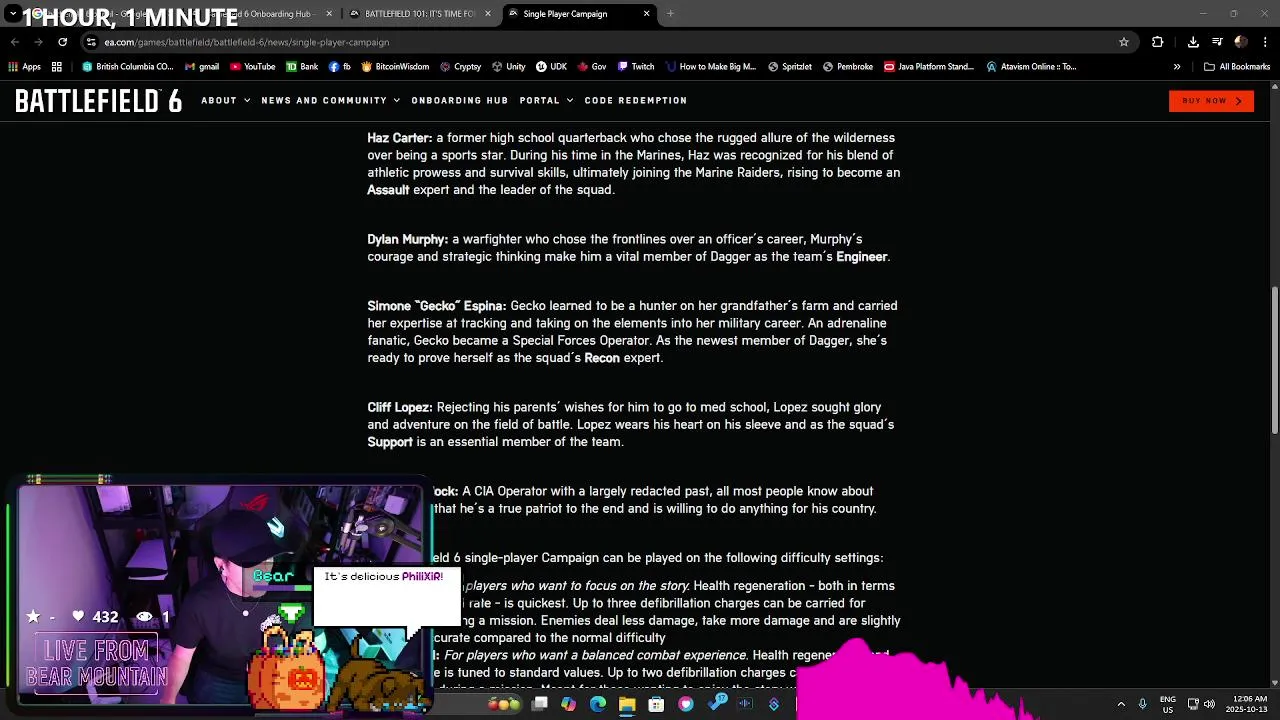Open the media controls toolbar icon
1280x720 pixels.
click(1217, 42)
